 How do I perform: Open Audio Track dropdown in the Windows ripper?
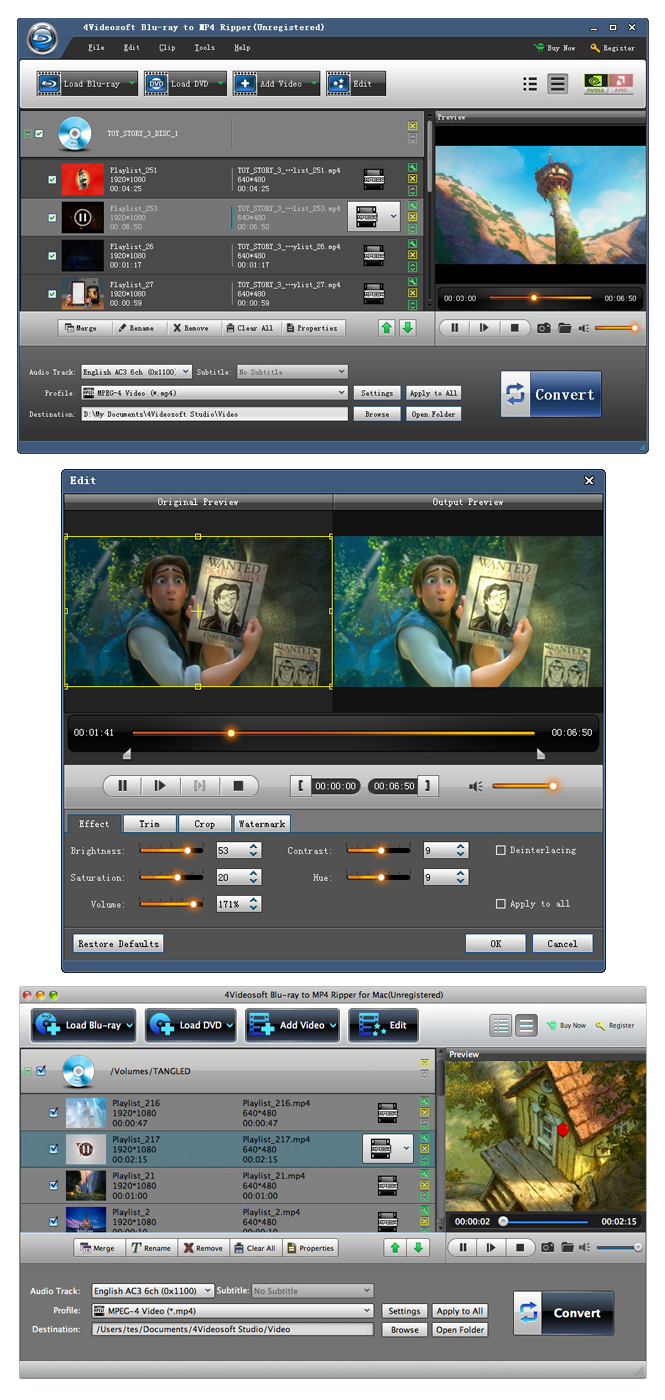pos(136,372)
